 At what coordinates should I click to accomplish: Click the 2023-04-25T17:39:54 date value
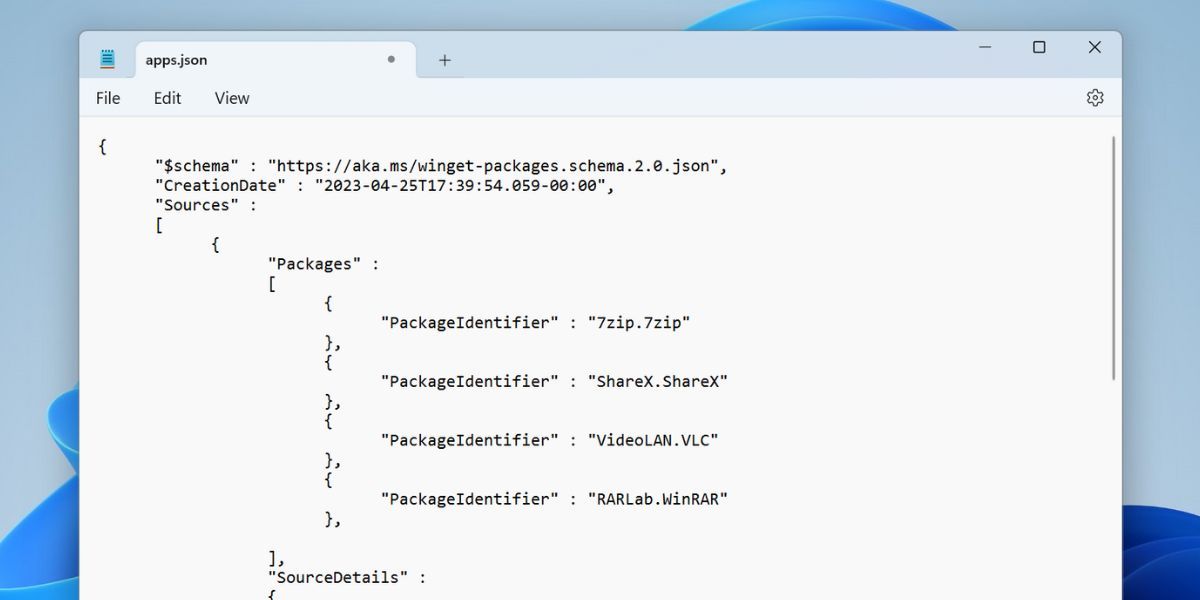point(460,186)
